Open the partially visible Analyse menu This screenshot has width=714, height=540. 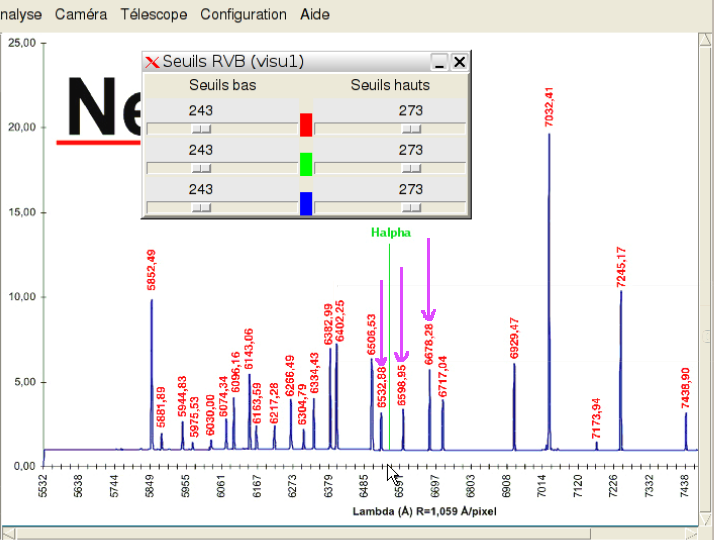click(x=21, y=14)
